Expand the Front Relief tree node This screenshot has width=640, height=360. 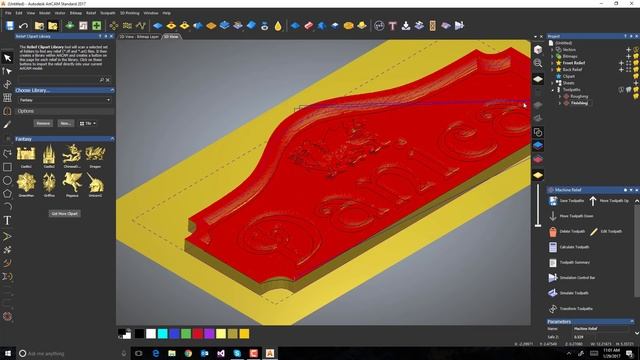553,63
